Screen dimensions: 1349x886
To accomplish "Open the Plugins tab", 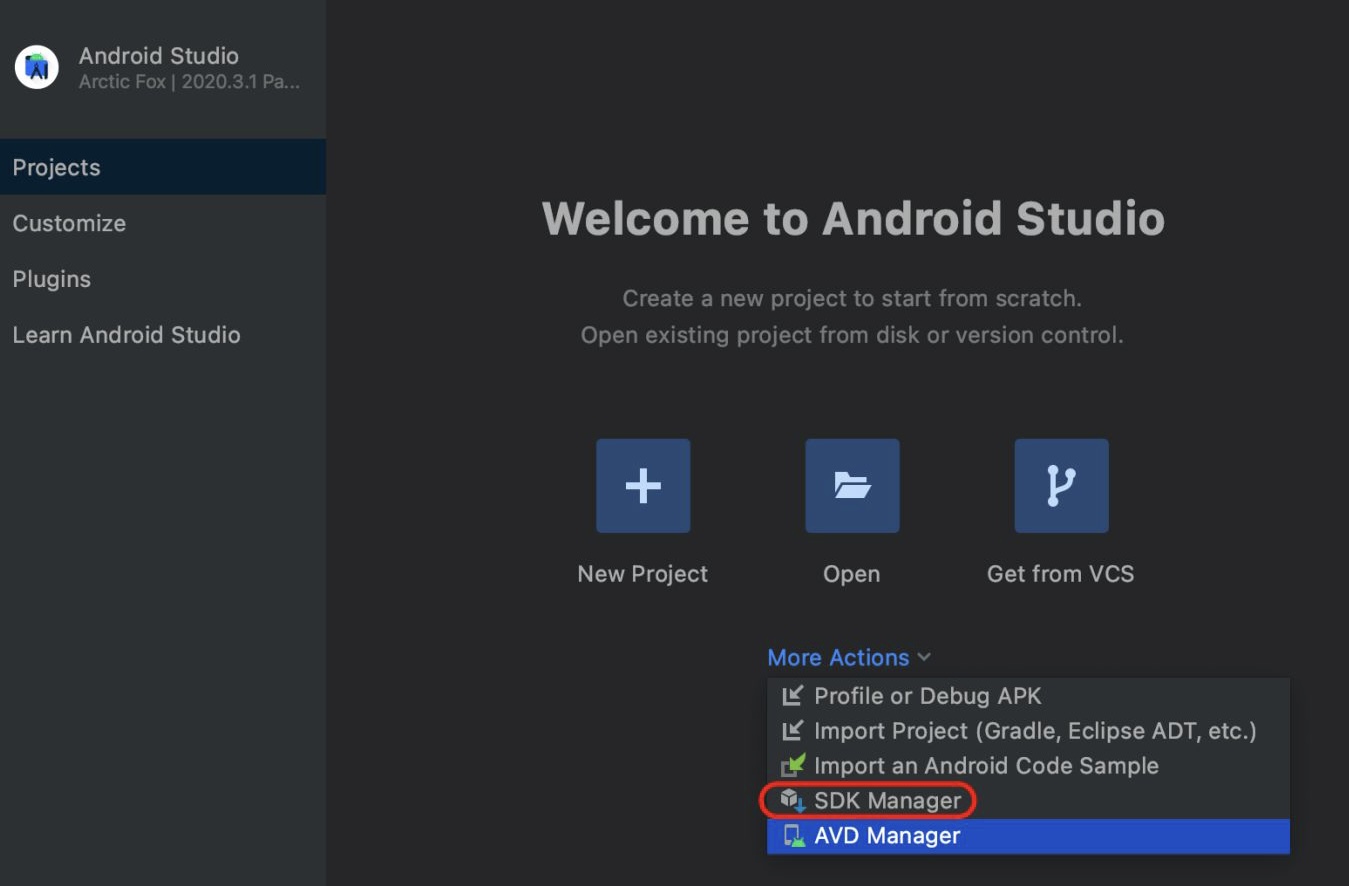I will 163,279.
